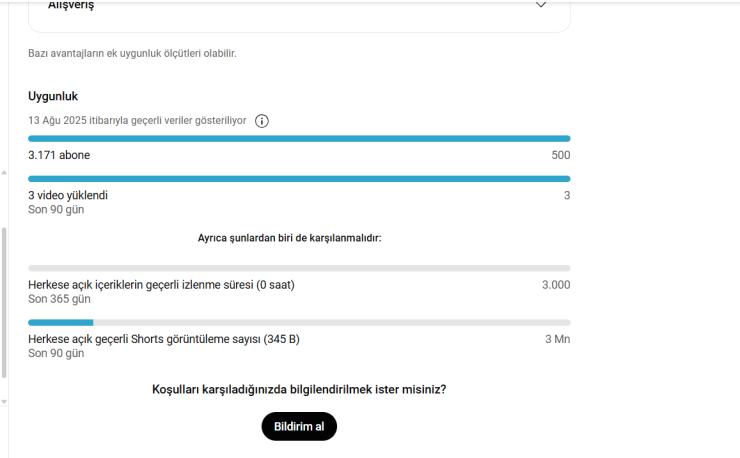
Task: Click the info icon beside the data date
Action: 262,121
